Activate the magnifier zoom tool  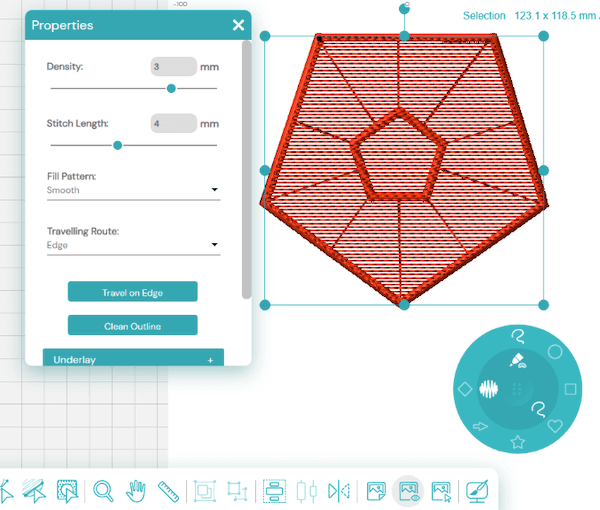pyautogui.click(x=103, y=491)
